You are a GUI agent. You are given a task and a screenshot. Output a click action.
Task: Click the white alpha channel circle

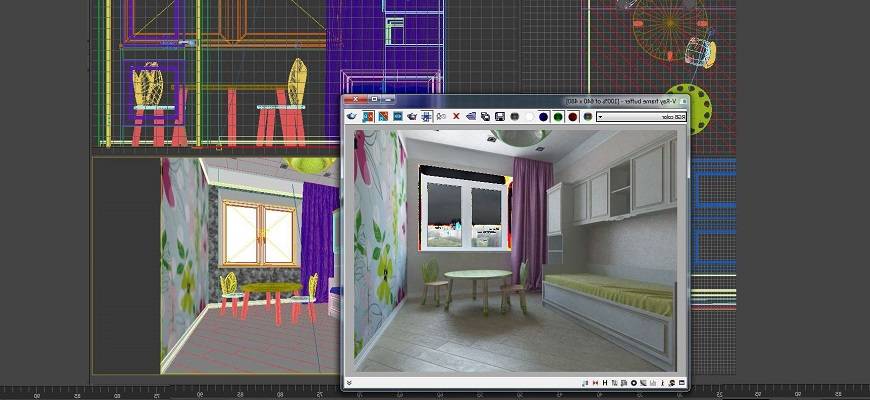point(528,117)
